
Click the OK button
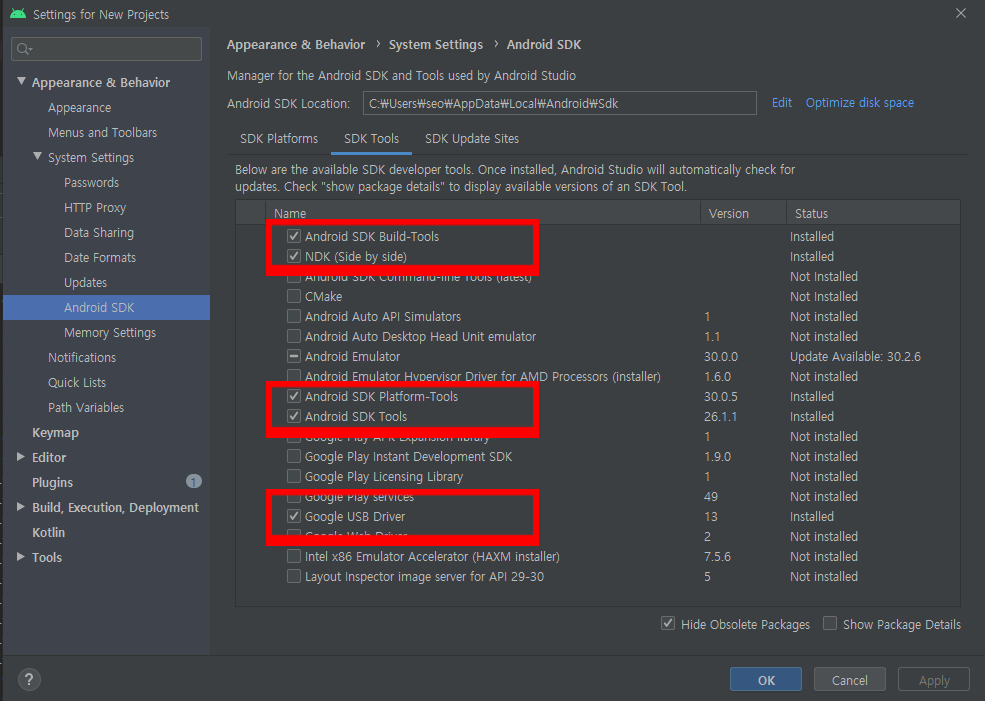coord(766,680)
